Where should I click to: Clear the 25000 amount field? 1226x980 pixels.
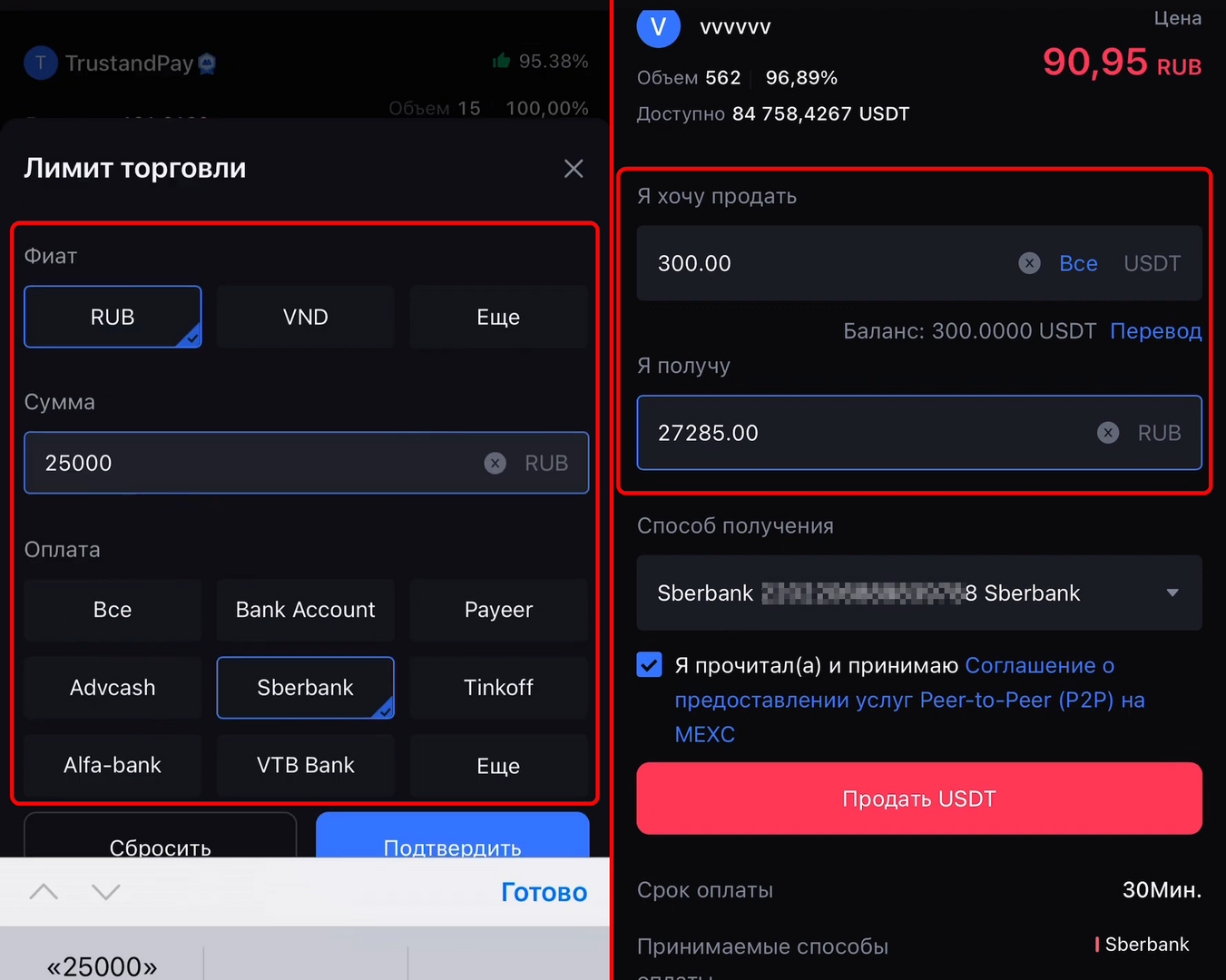click(x=495, y=464)
